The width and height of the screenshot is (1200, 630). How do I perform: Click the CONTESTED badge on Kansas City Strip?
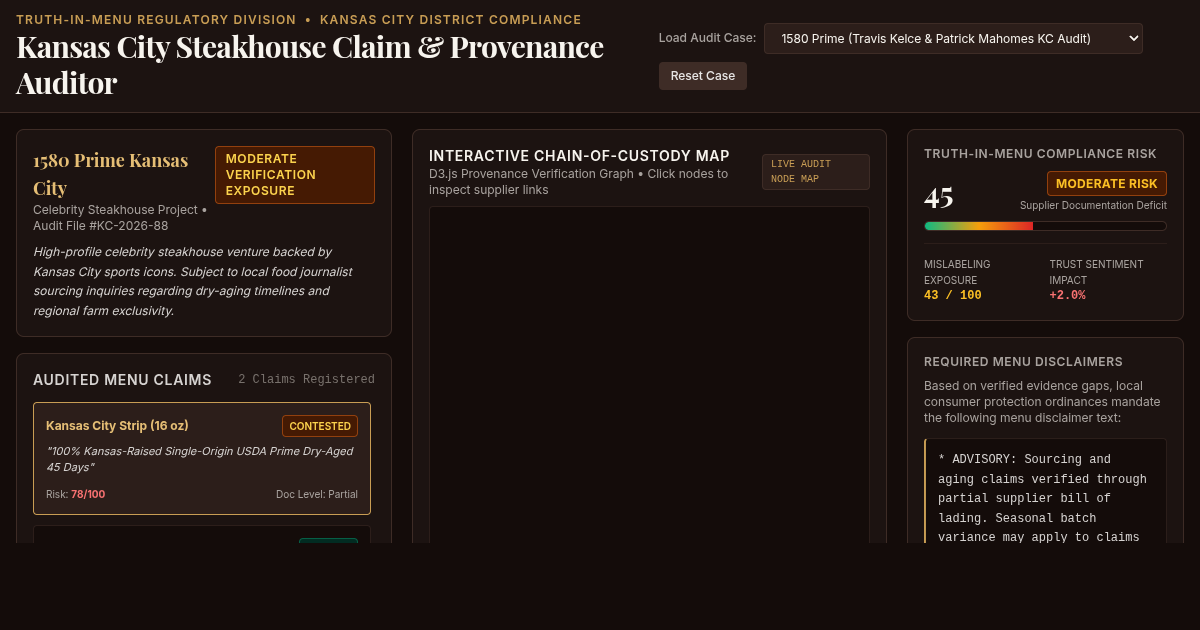320,426
